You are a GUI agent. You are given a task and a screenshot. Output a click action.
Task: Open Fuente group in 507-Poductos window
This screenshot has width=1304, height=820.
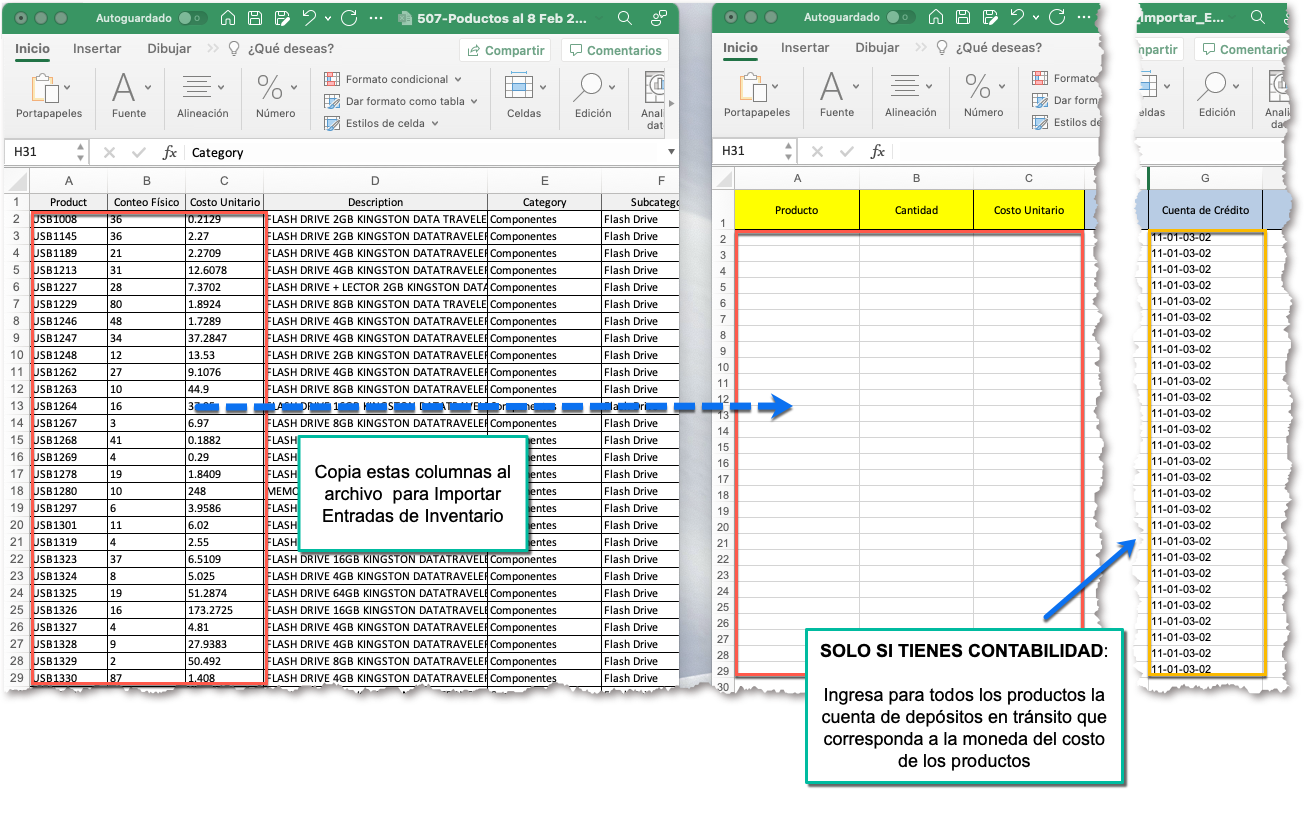point(129,96)
